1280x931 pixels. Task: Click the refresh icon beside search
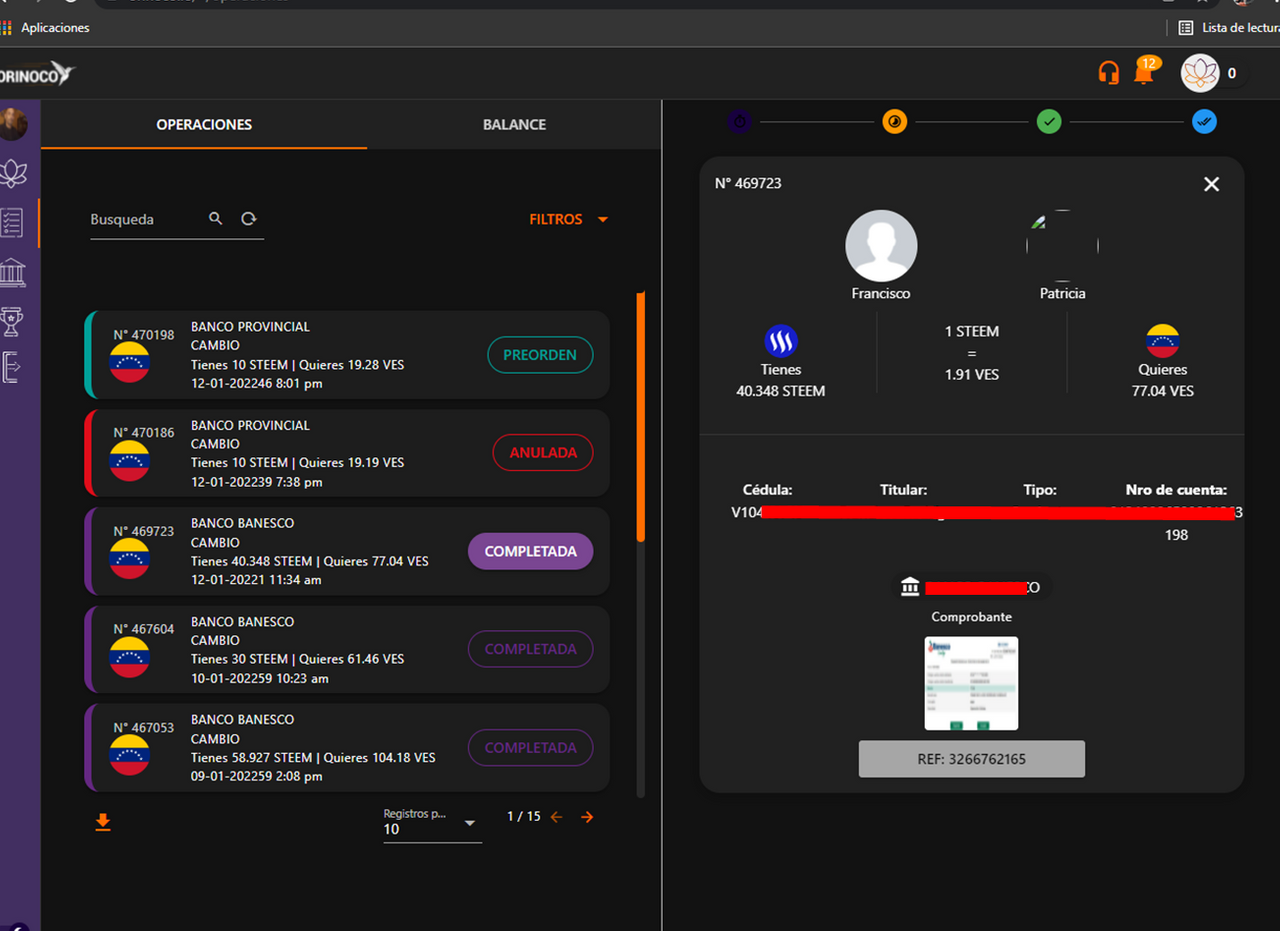pos(249,218)
